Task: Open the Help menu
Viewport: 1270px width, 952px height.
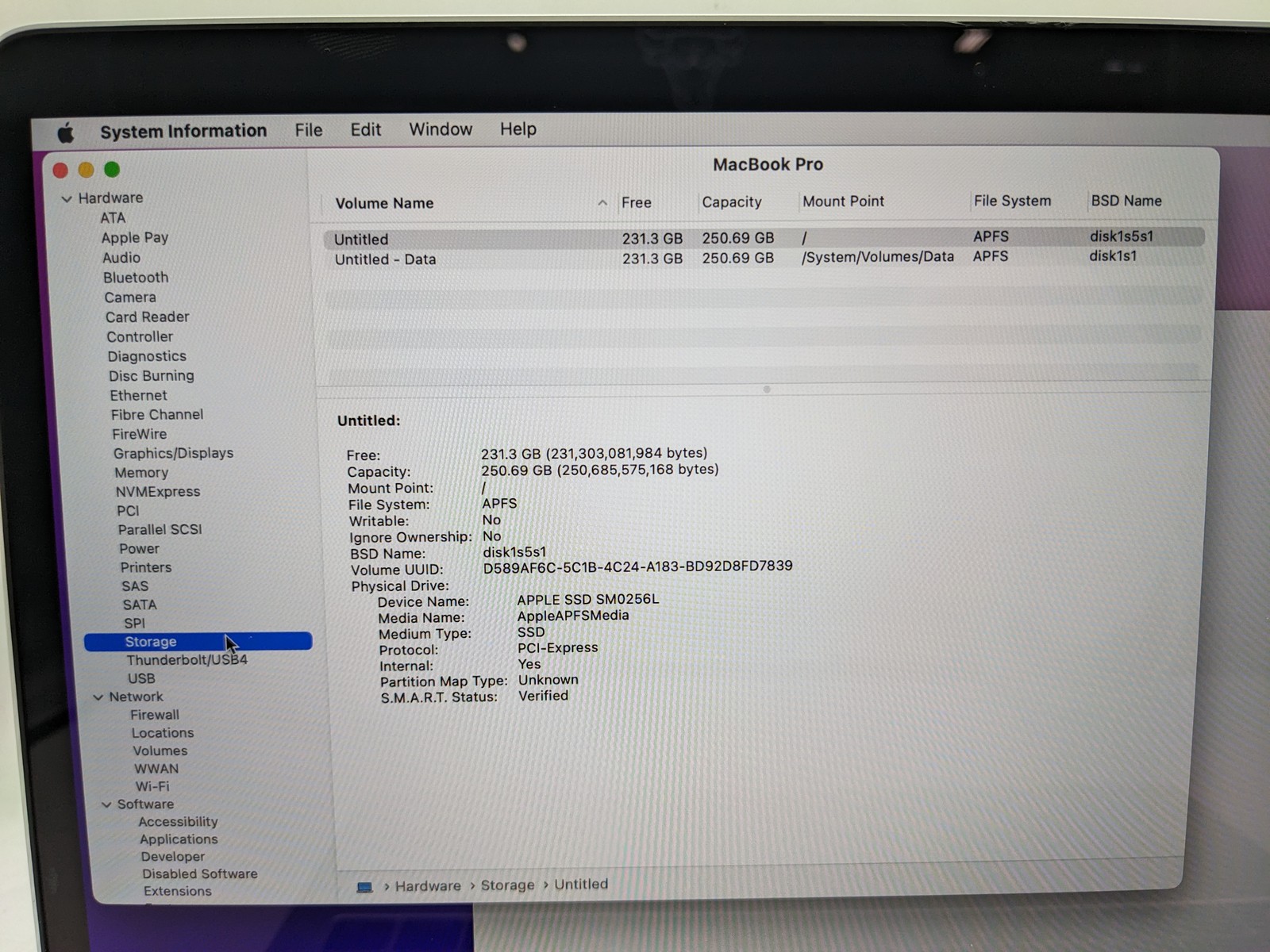Action: [518, 129]
